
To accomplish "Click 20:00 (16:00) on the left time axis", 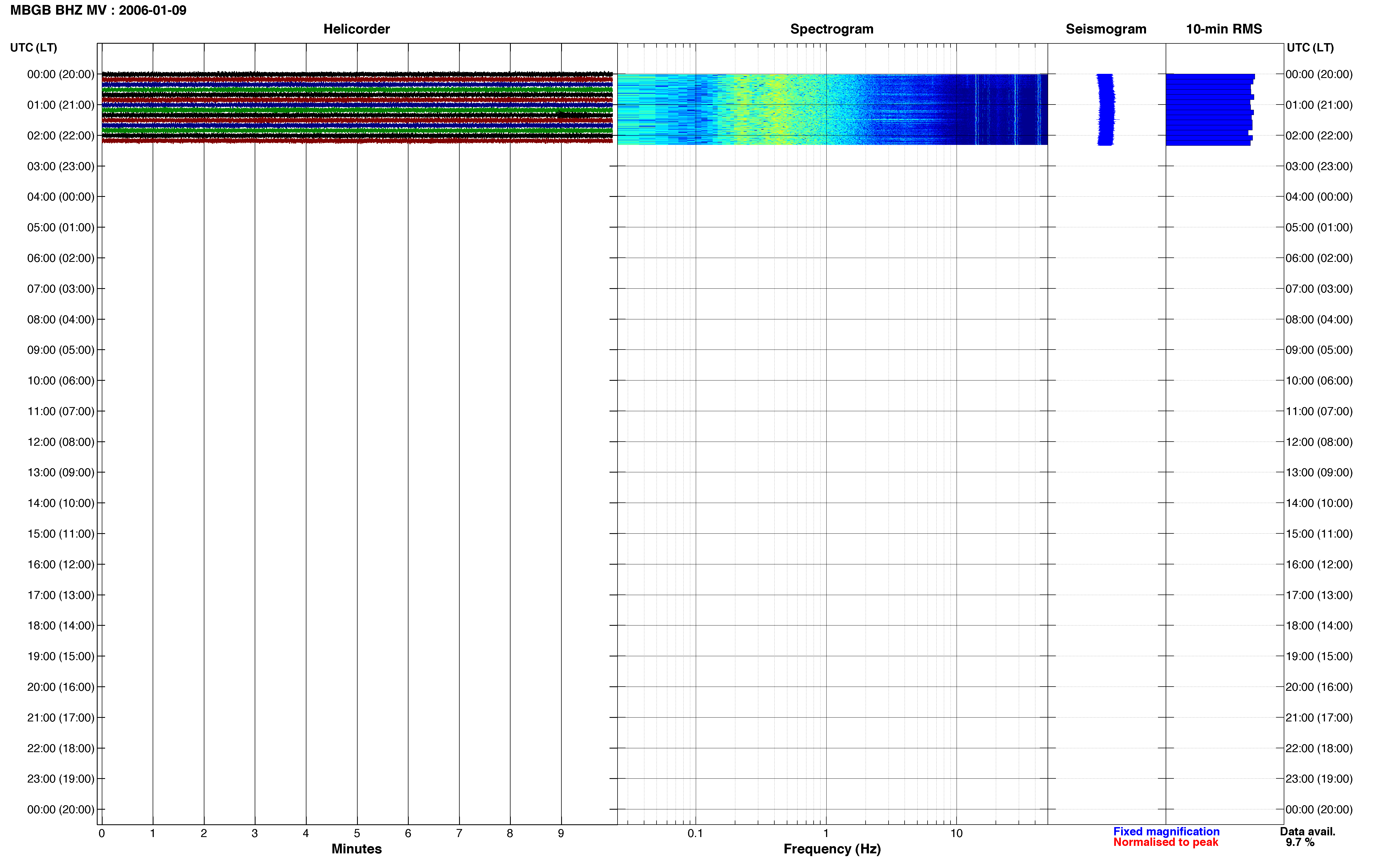I will 61,687.
